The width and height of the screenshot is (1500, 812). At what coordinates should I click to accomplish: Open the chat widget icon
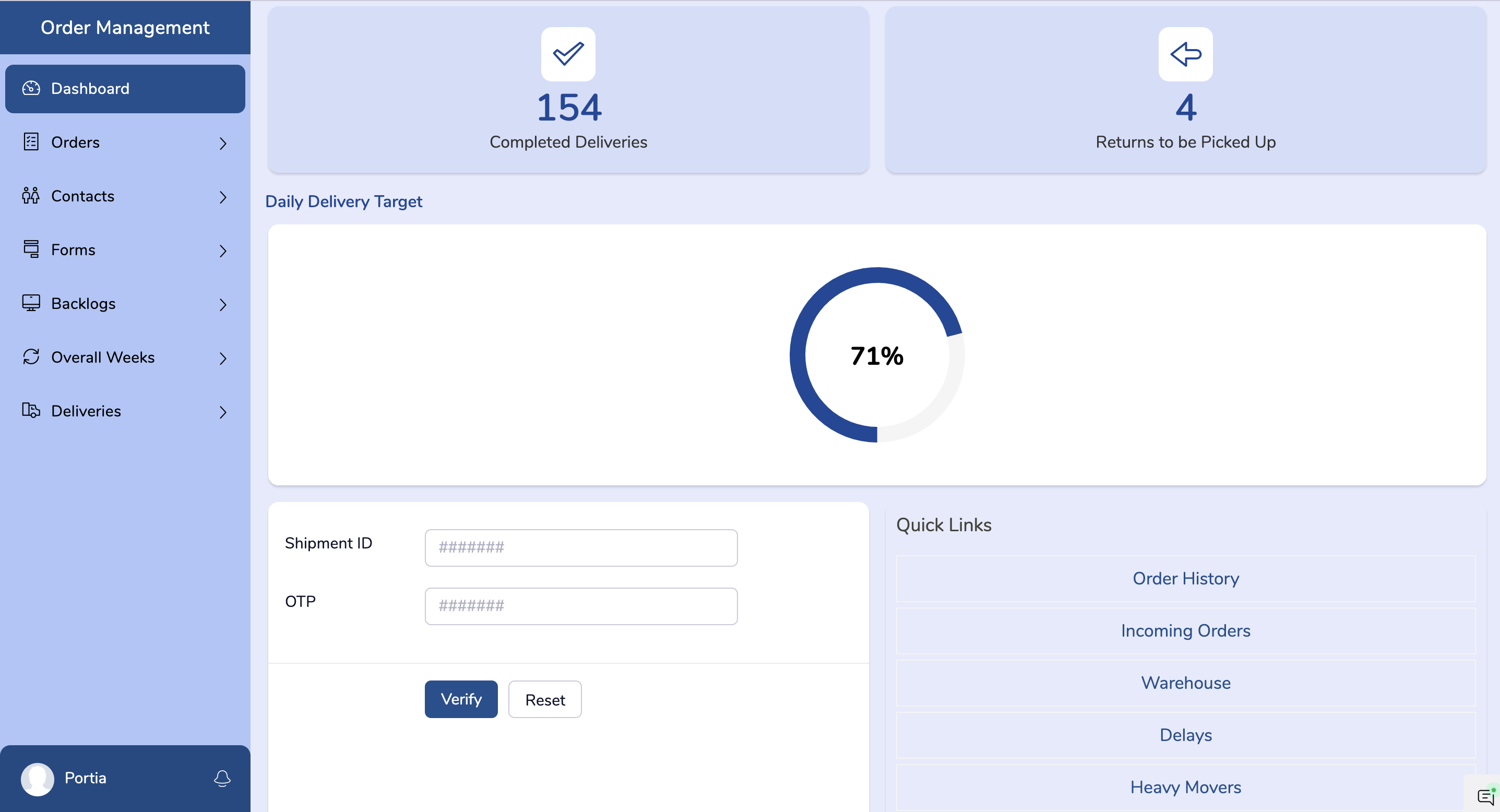(x=1485, y=796)
